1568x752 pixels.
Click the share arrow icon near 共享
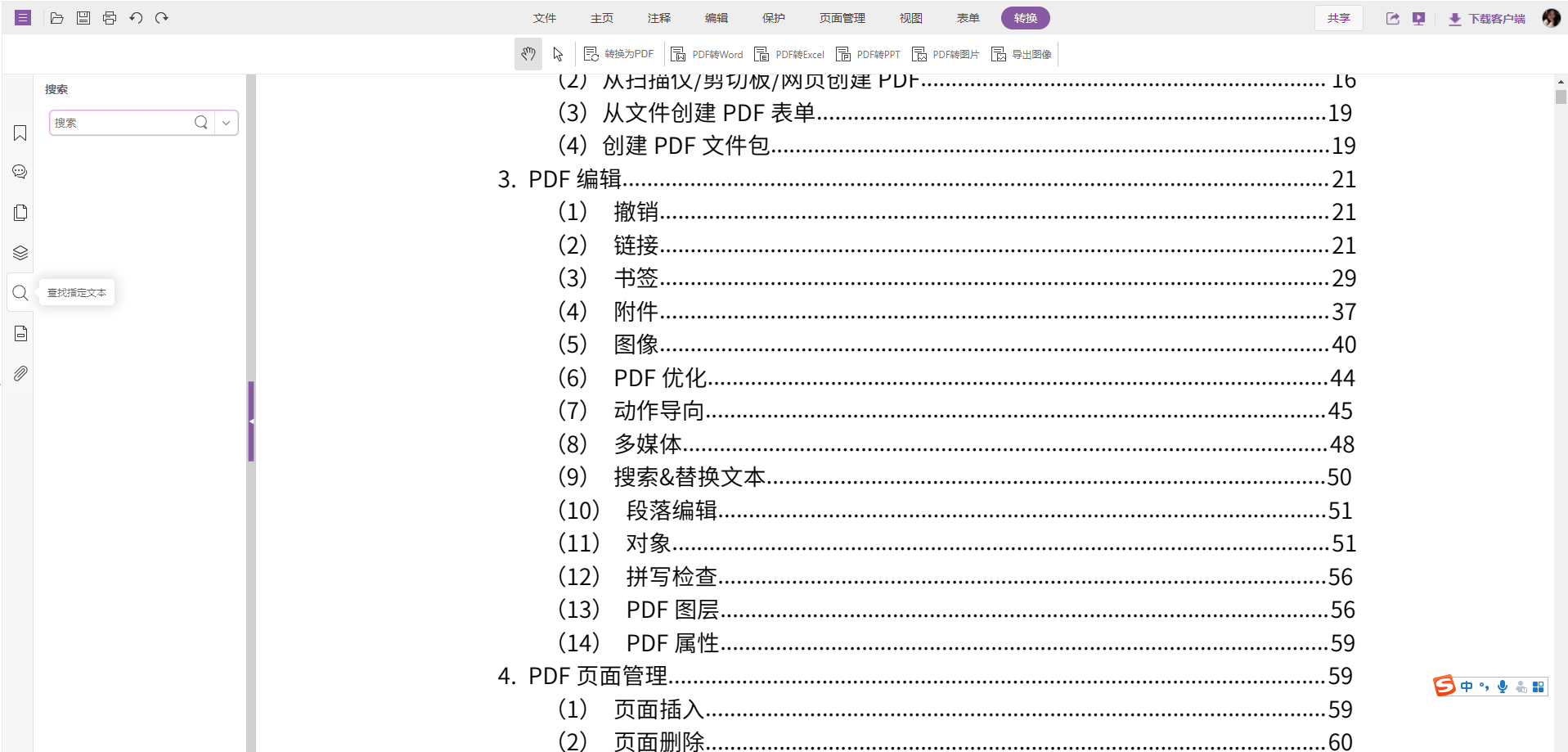pyautogui.click(x=1393, y=17)
